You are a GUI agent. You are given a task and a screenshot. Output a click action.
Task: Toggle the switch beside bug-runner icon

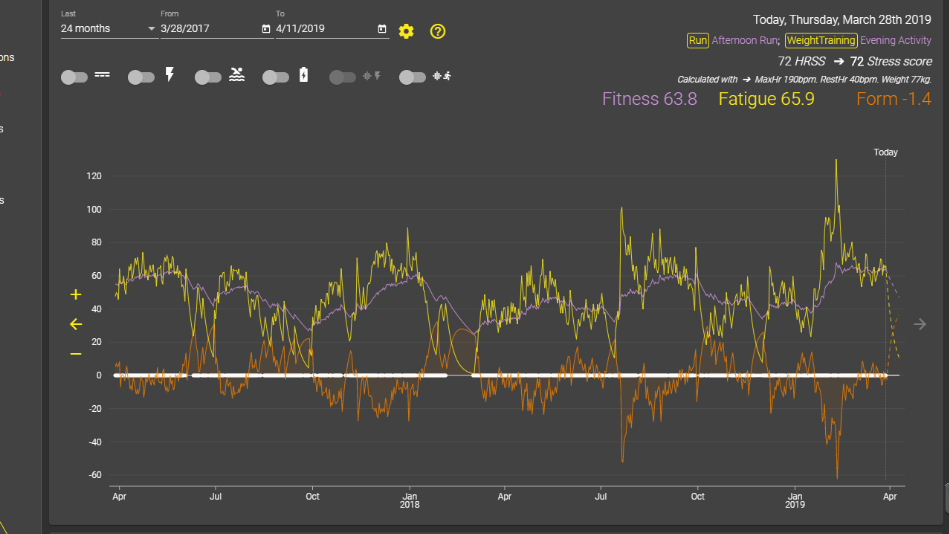[x=412, y=77]
